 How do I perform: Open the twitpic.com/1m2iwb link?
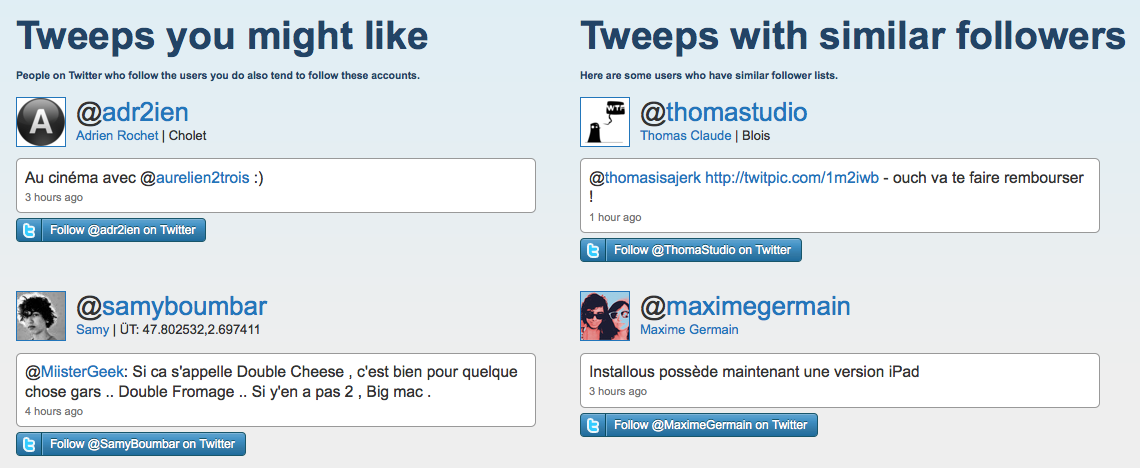(x=792, y=178)
